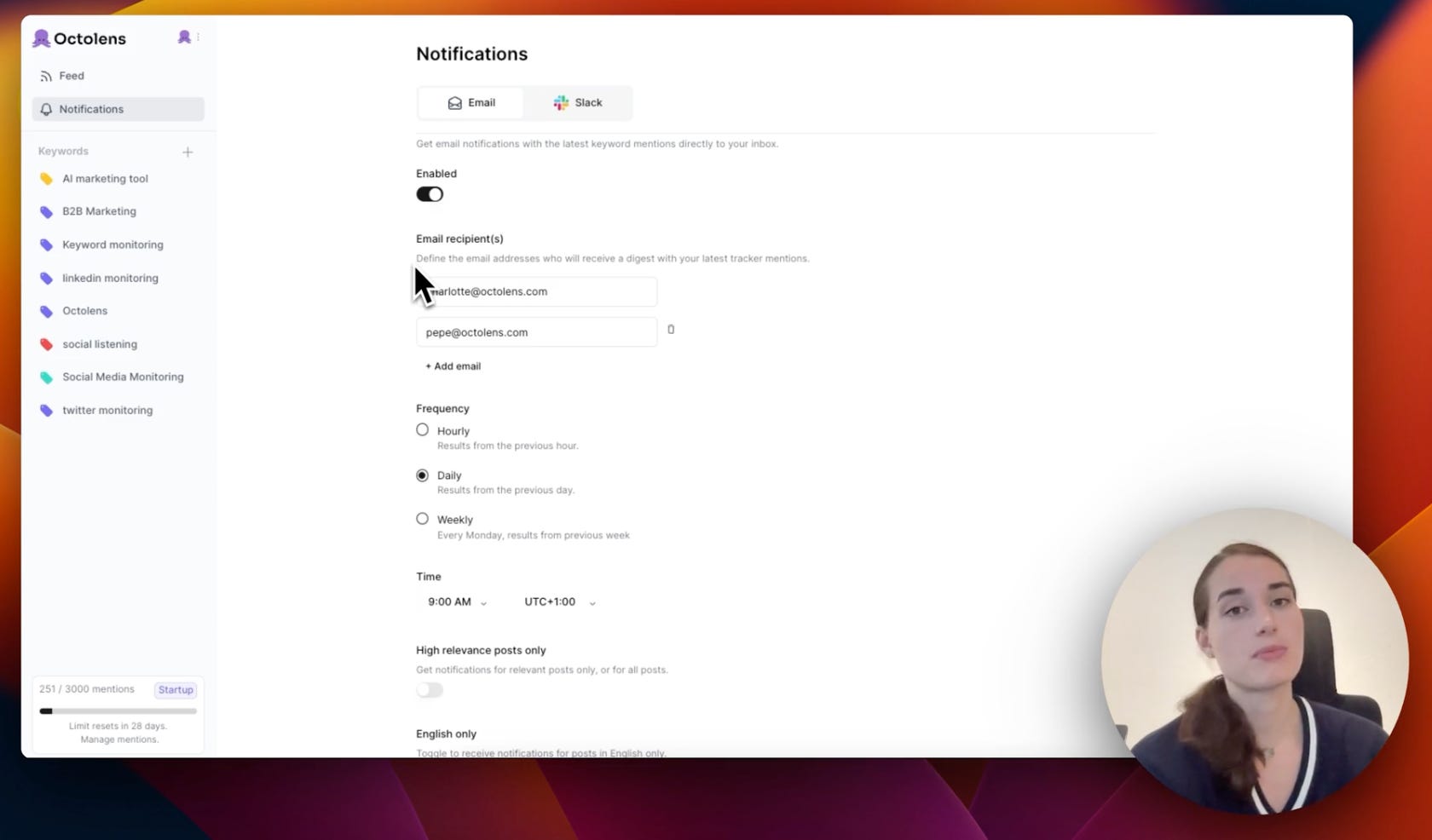Image resolution: width=1432 pixels, height=840 pixels.
Task: Click the Feed RSS icon
Action: click(x=46, y=76)
